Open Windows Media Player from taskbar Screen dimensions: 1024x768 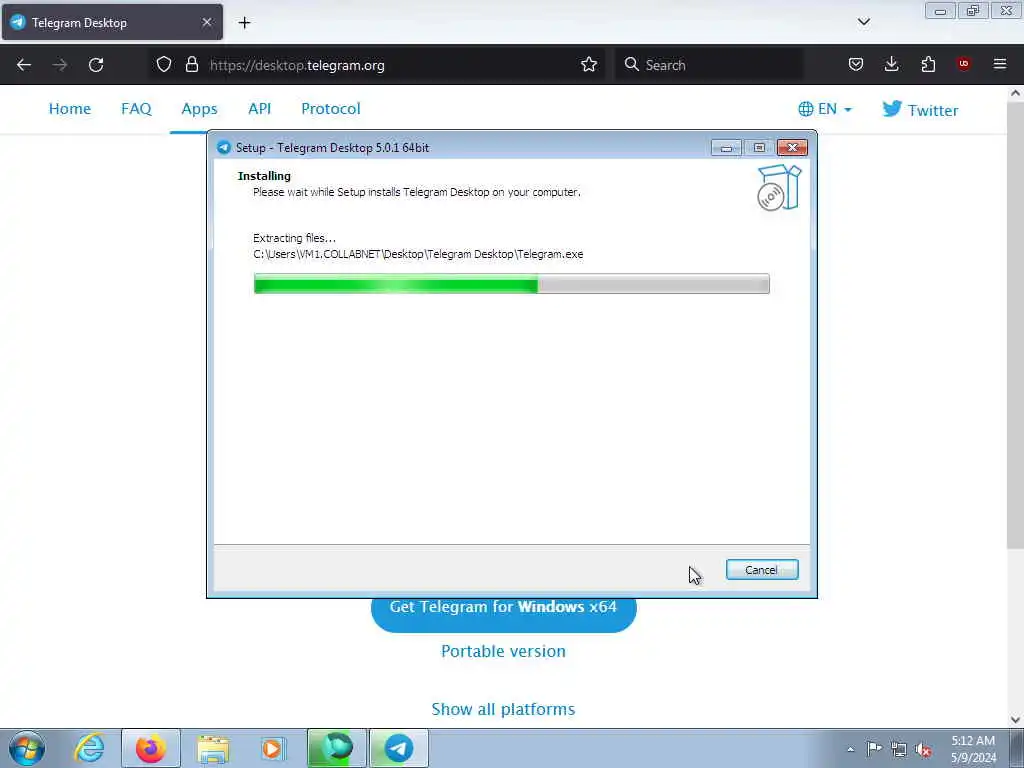(272, 748)
